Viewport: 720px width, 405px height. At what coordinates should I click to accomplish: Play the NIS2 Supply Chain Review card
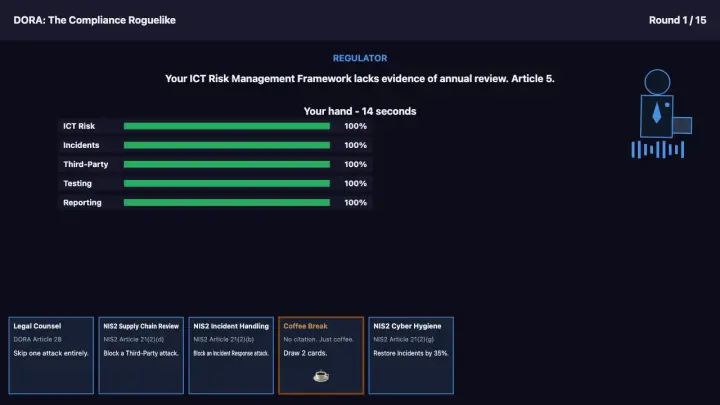click(141, 355)
